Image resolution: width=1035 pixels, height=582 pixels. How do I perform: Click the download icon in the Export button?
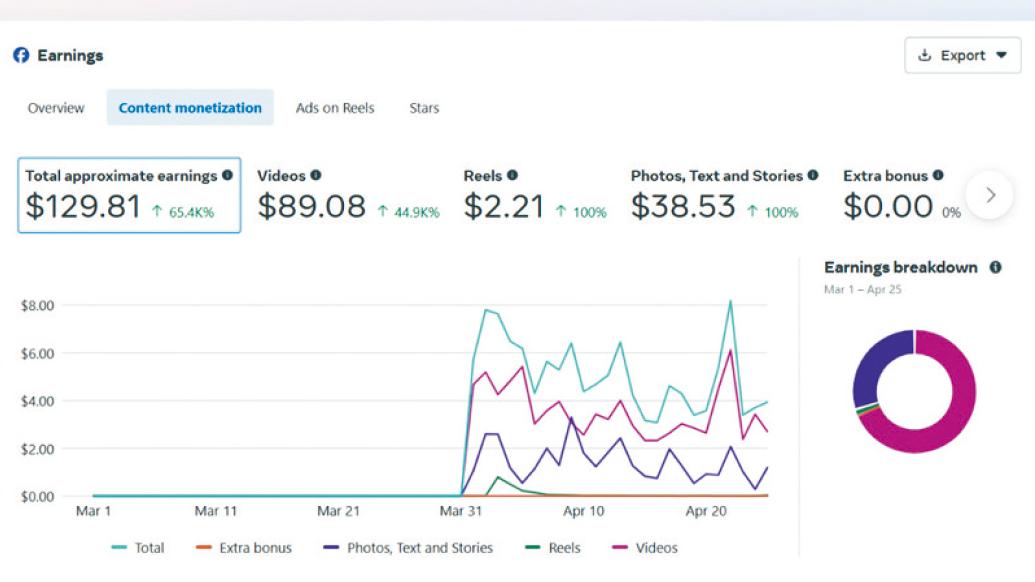point(925,56)
